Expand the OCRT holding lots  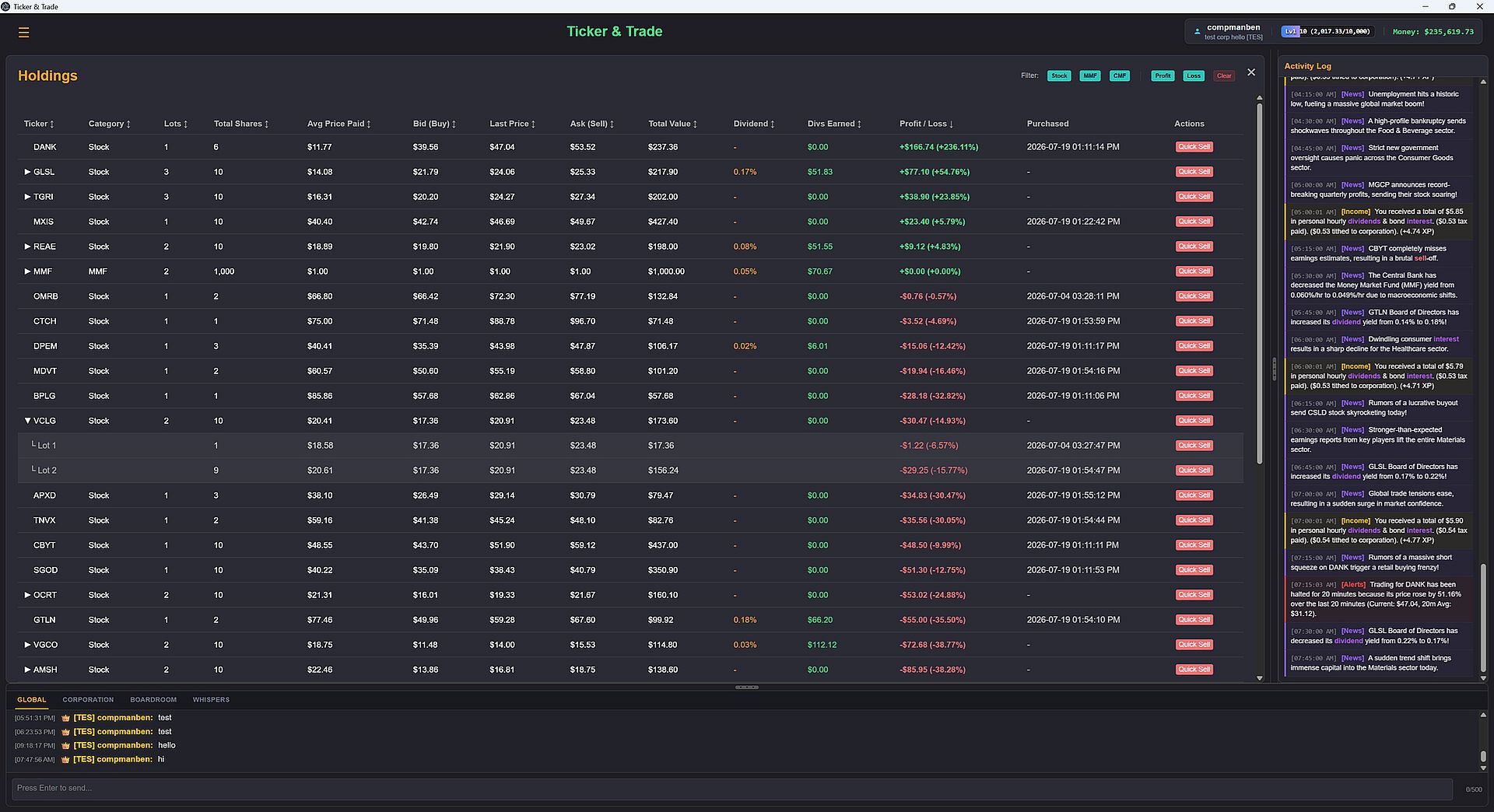[27, 595]
